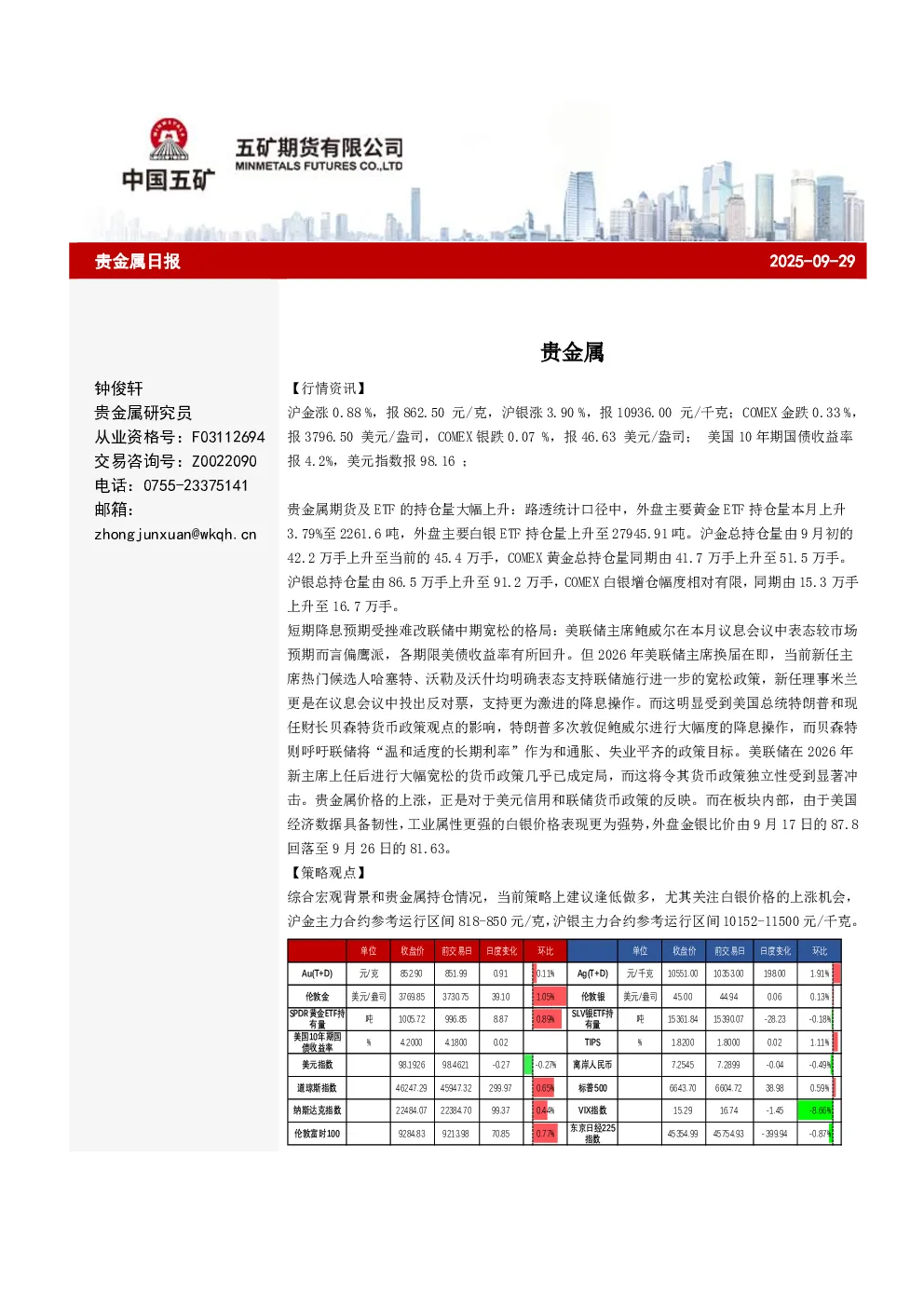Click the 离岸人民币 value 7.2545
924x1307 pixels.
[x=683, y=1065]
